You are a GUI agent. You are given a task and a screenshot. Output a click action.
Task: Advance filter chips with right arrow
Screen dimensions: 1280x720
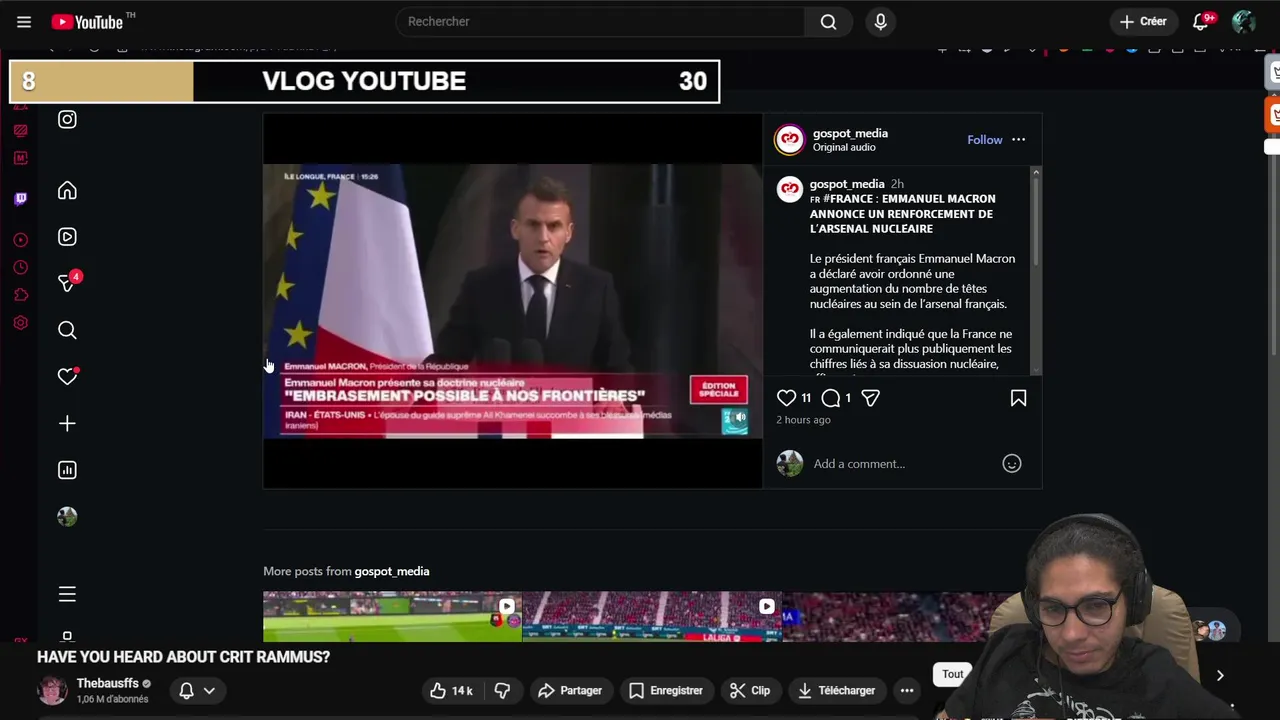click(1220, 675)
